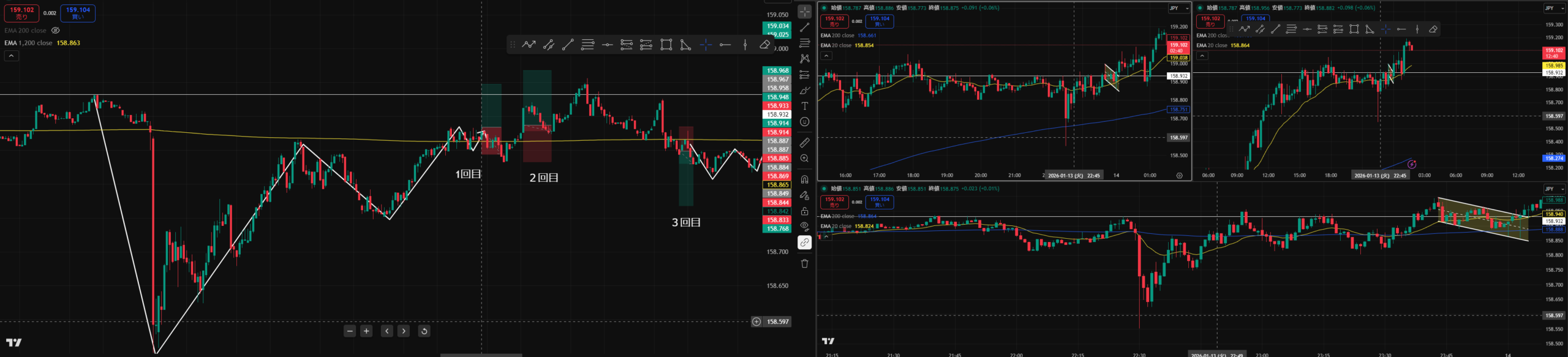Toggle the lock all drawings icon
Screen dimensions: 1568x357
click(805, 211)
